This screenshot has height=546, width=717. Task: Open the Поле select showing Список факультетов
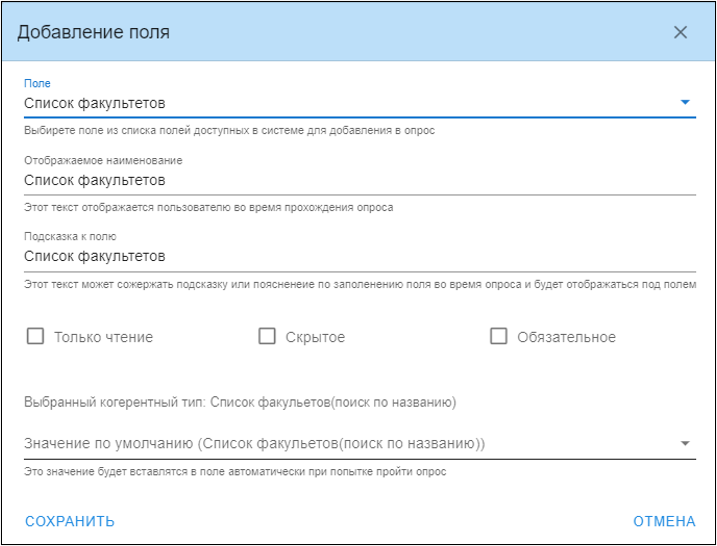[x=360, y=103]
